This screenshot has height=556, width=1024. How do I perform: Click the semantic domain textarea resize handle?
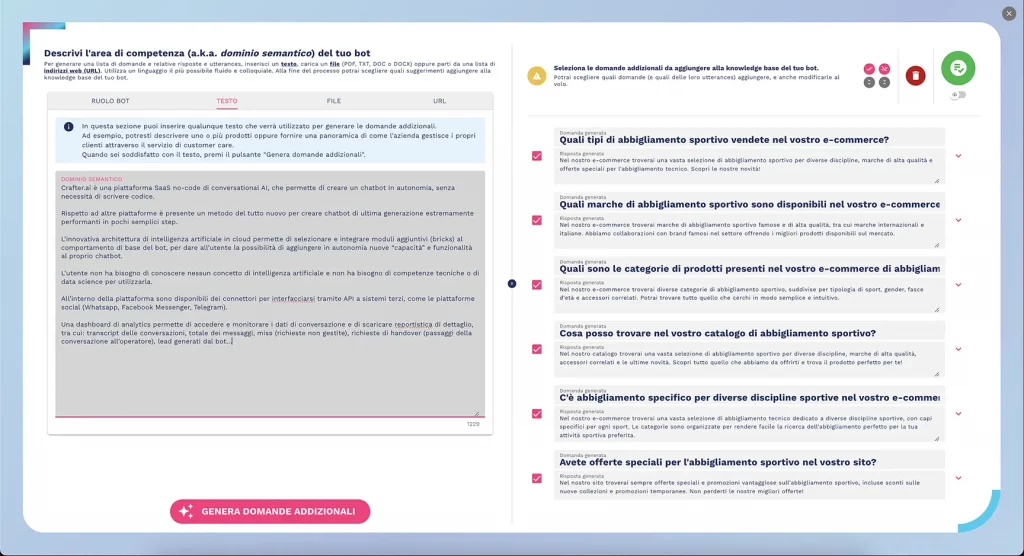pyautogui.click(x=477, y=413)
